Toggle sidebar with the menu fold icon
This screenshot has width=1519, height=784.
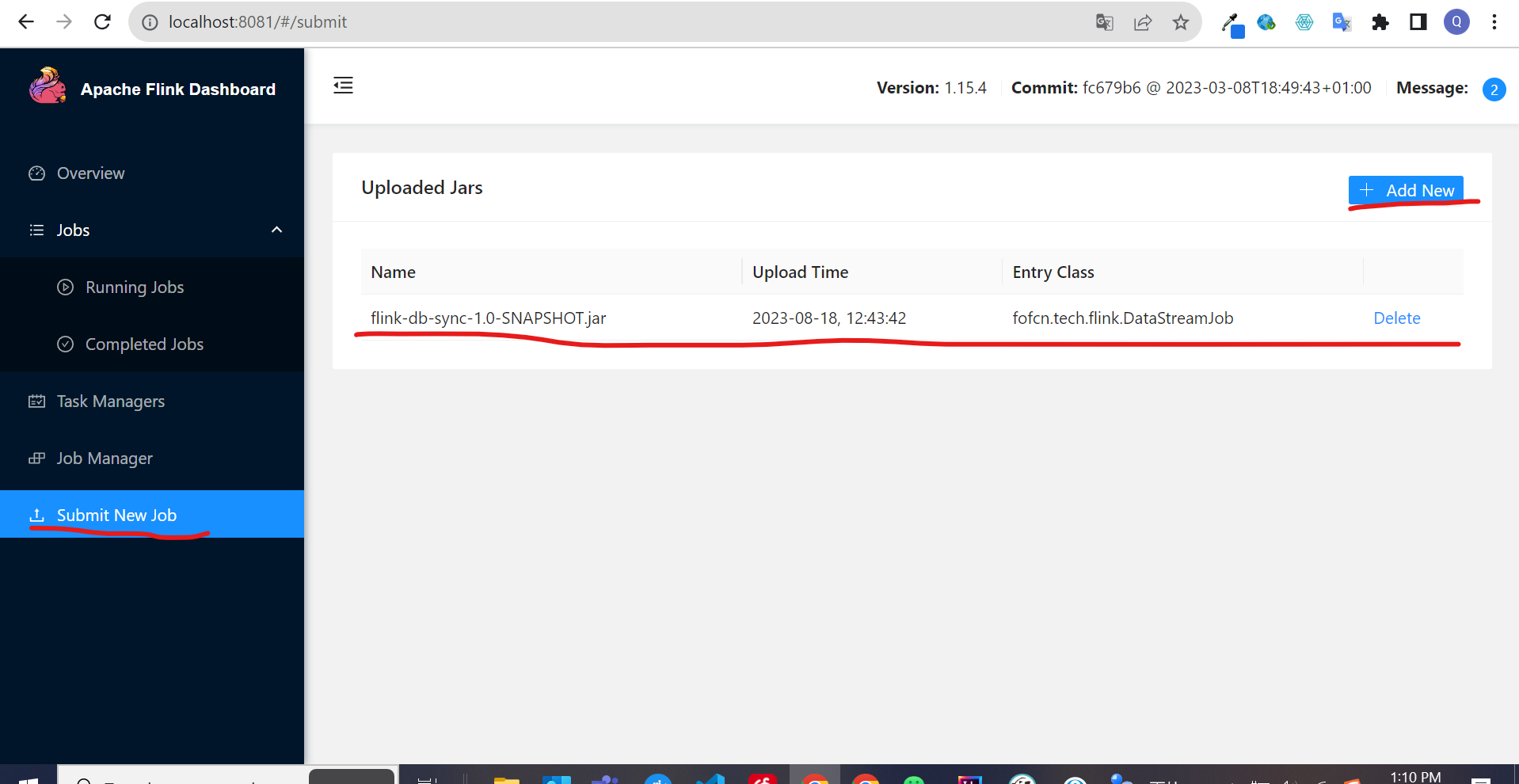click(343, 86)
